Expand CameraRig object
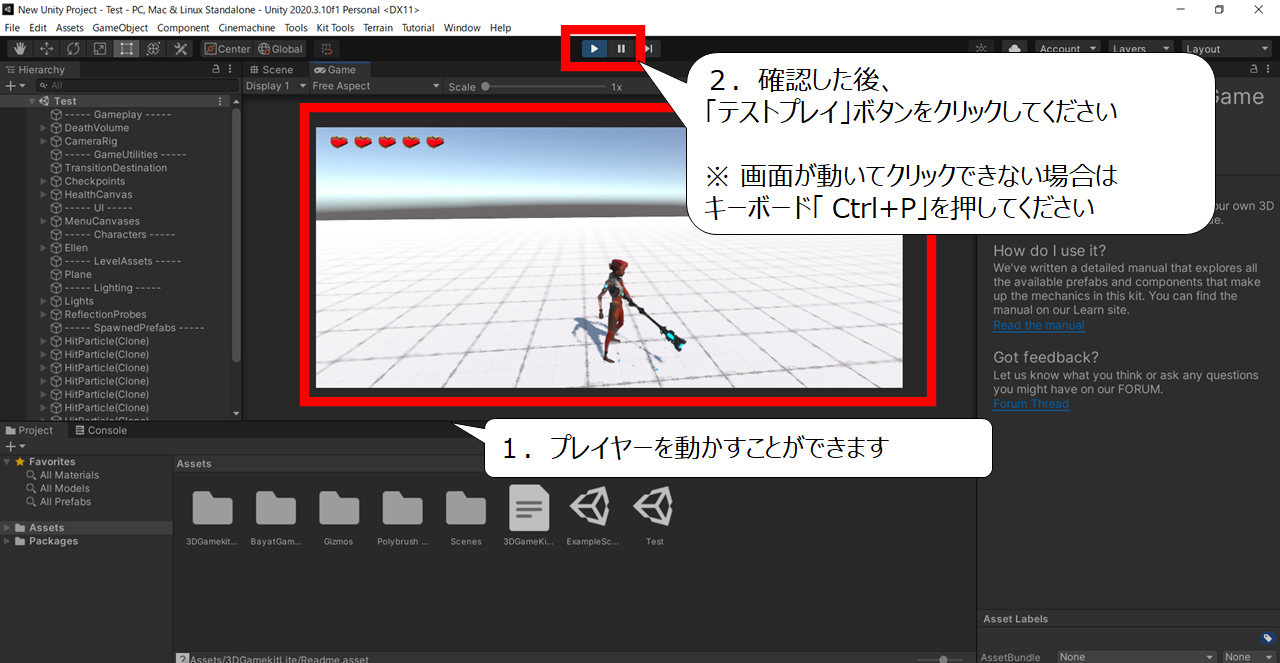The height and width of the screenshot is (663, 1280). [44, 141]
